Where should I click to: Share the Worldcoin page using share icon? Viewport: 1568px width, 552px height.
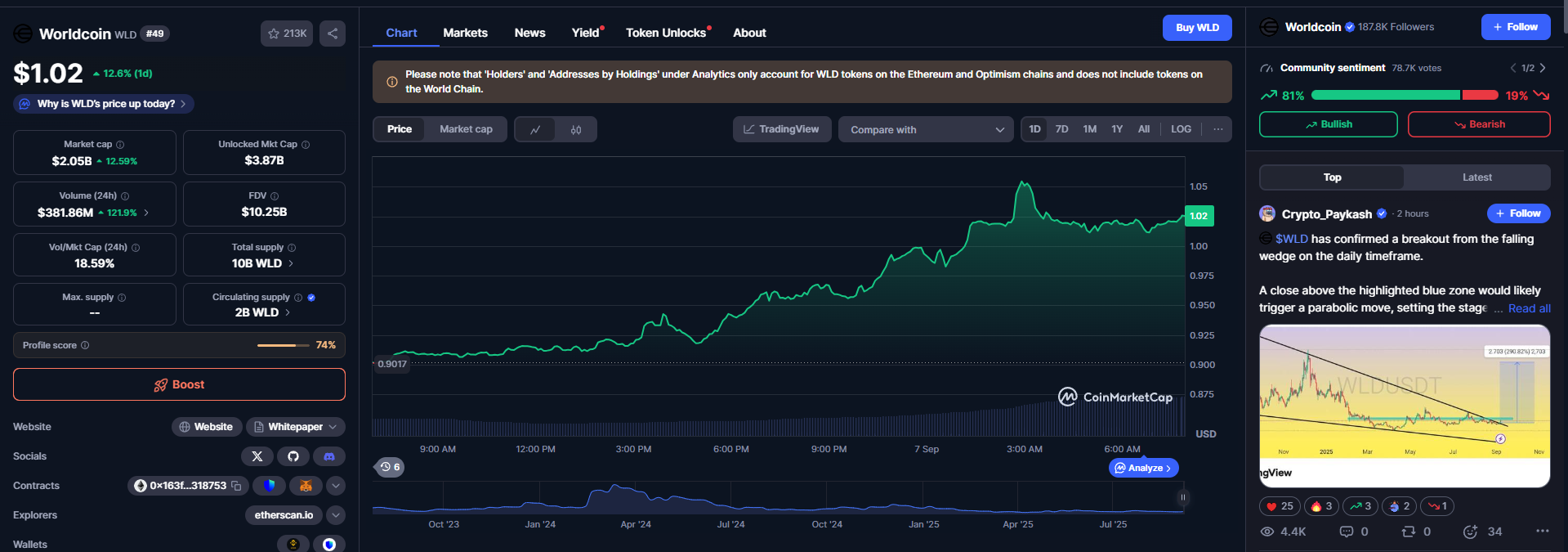point(333,34)
